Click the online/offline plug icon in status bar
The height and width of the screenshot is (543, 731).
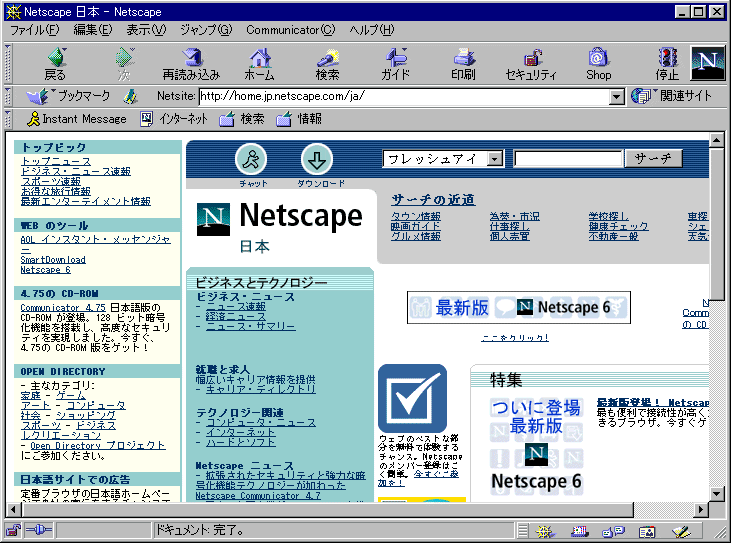(38, 530)
